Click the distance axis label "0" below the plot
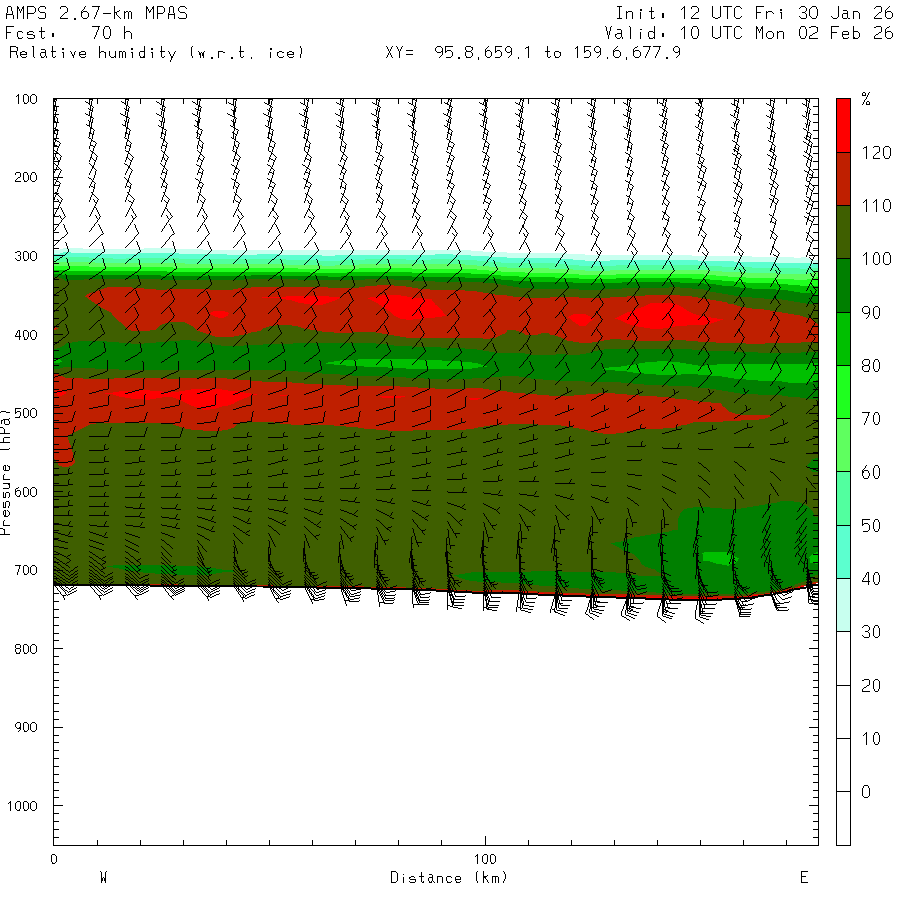 pos(53,859)
